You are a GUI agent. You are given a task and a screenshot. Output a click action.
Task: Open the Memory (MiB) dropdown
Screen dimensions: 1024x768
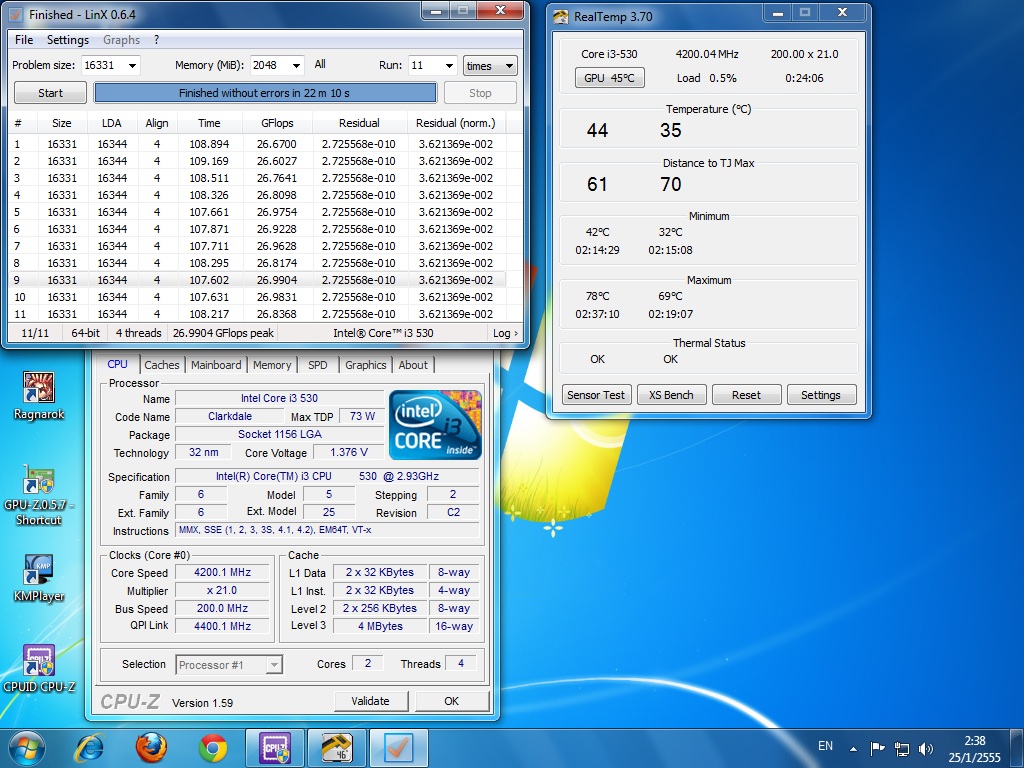pyautogui.click(x=295, y=66)
